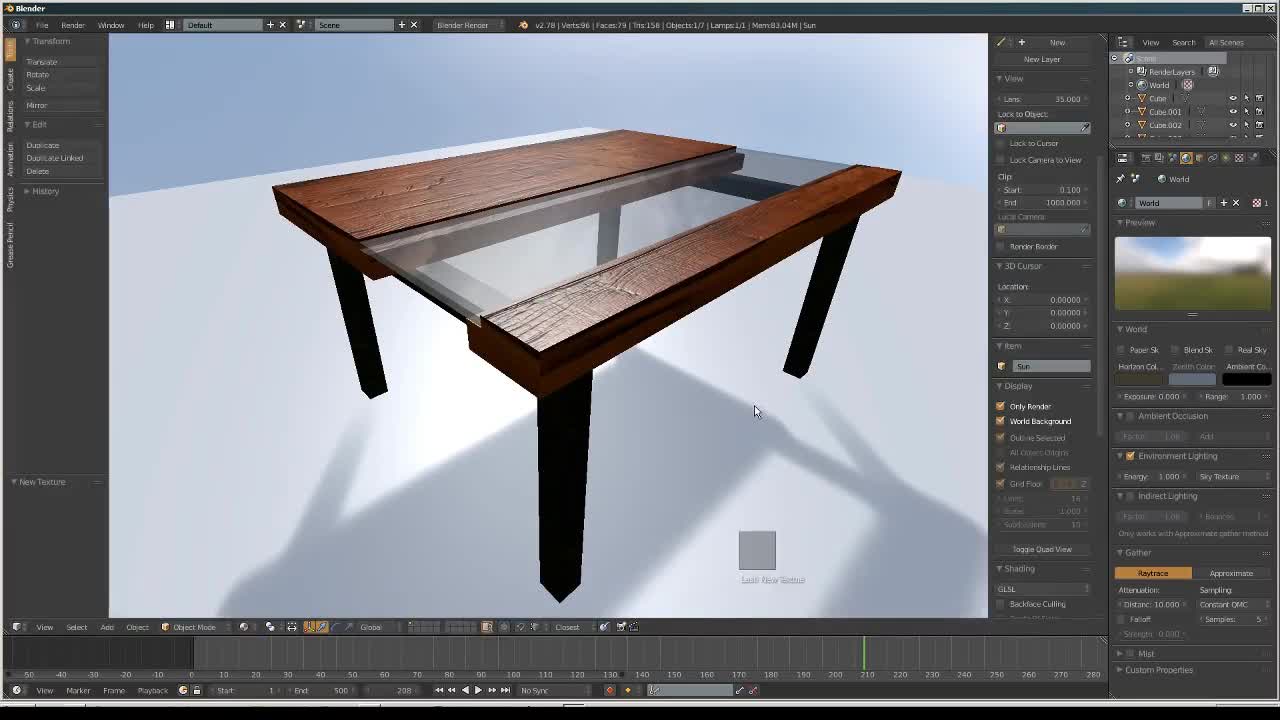The width and height of the screenshot is (1280, 720).
Task: Unlink world datablock with X icon
Action: [x=1236, y=203]
